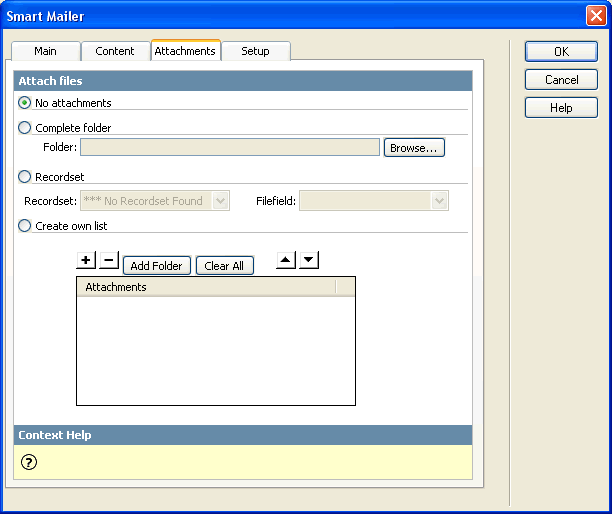Click Browse... to pick a folder
The width and height of the screenshot is (612, 514).
tap(414, 148)
